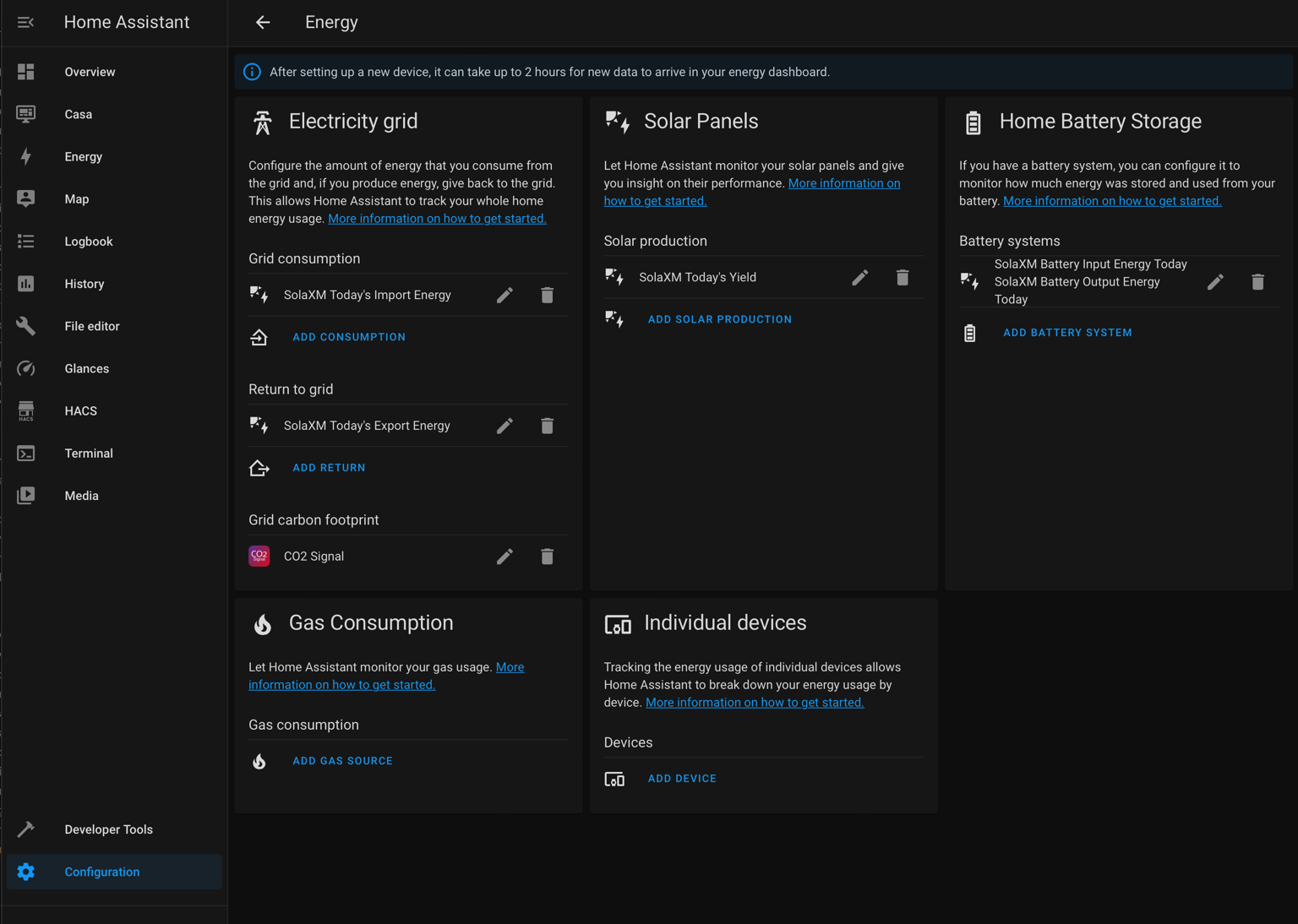This screenshot has width=1298, height=924.
Task: Click the Add Return home-export icon
Action: click(x=259, y=468)
